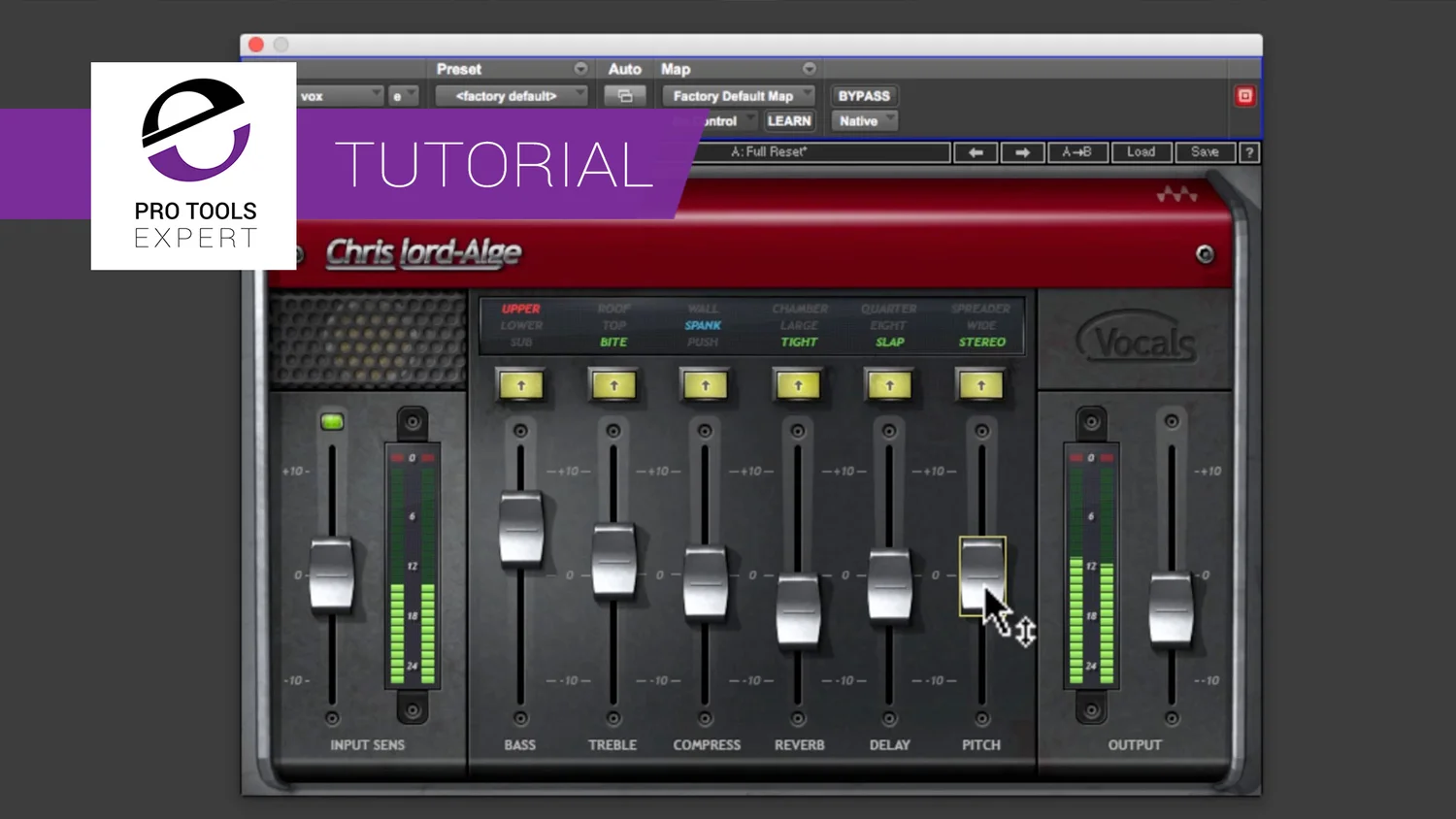This screenshot has height=819, width=1456.
Task: Click the Waves redo right arrow
Action: (1022, 152)
